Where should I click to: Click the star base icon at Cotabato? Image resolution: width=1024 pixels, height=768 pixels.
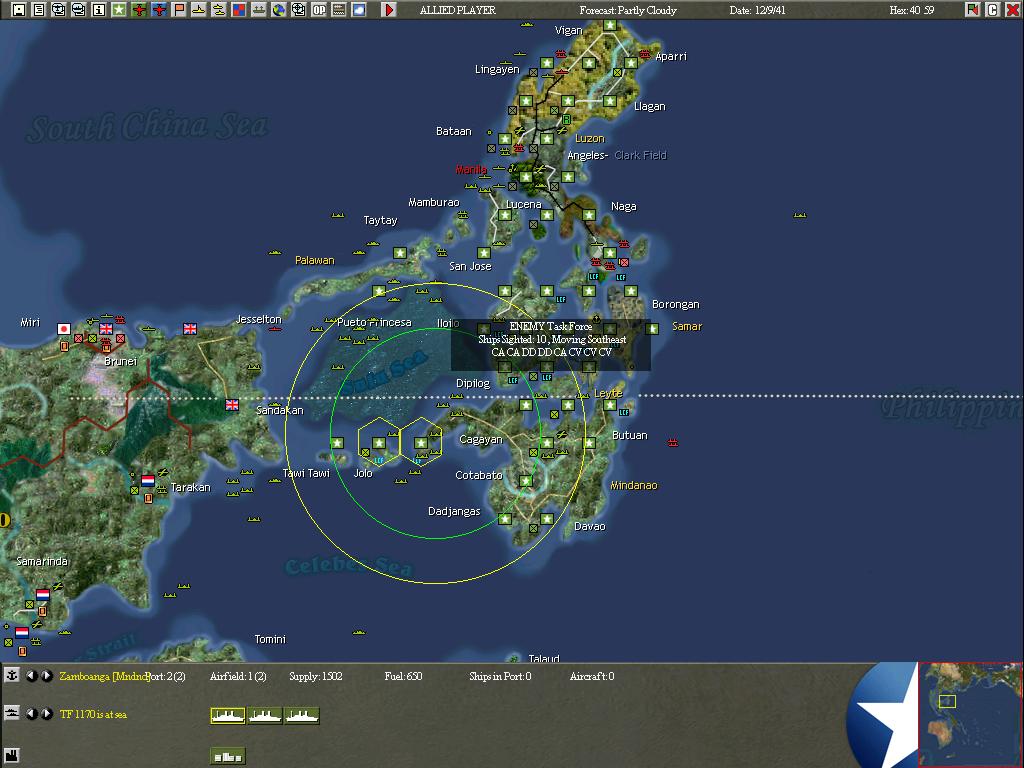(x=526, y=481)
